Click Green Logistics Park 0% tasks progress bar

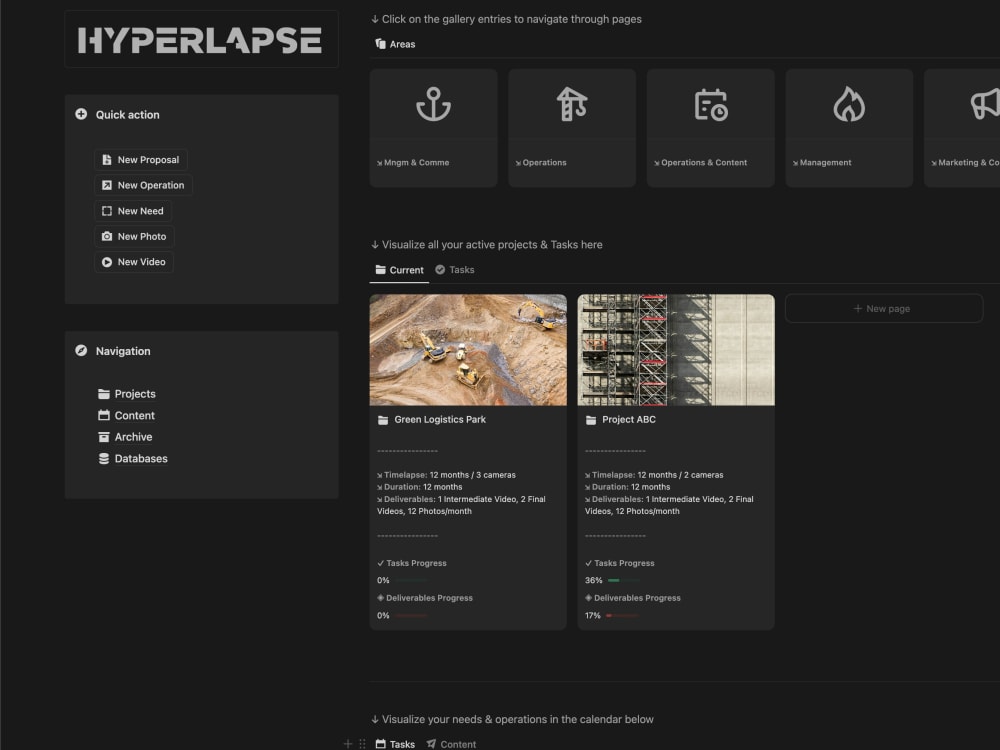pyautogui.click(x=411, y=580)
